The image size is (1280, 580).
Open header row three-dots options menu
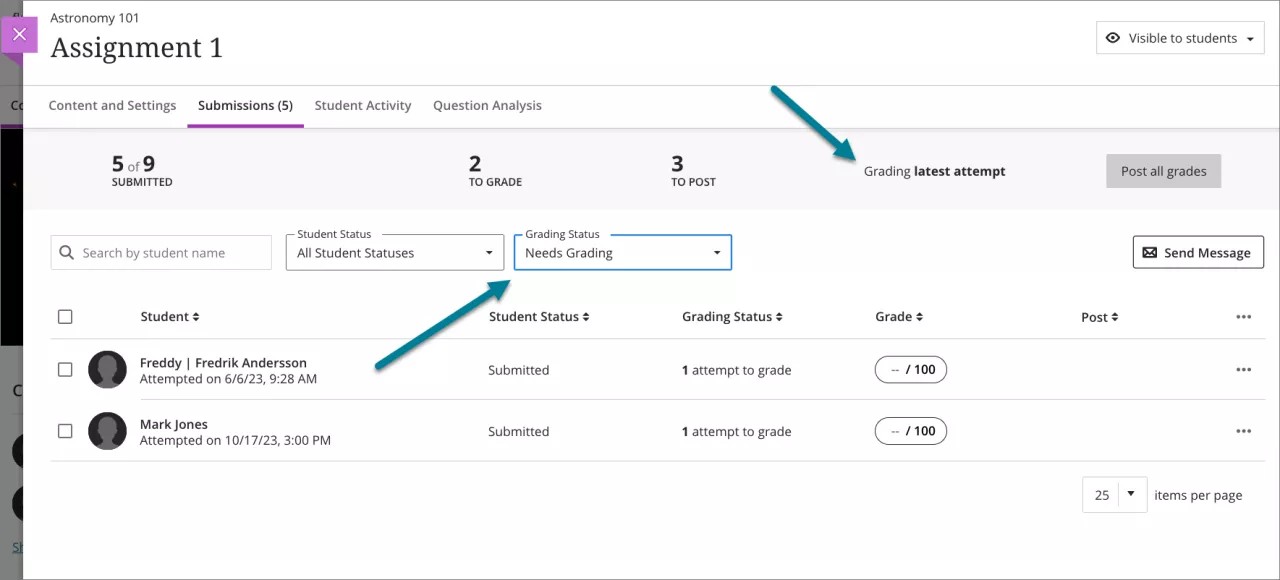click(x=1243, y=317)
